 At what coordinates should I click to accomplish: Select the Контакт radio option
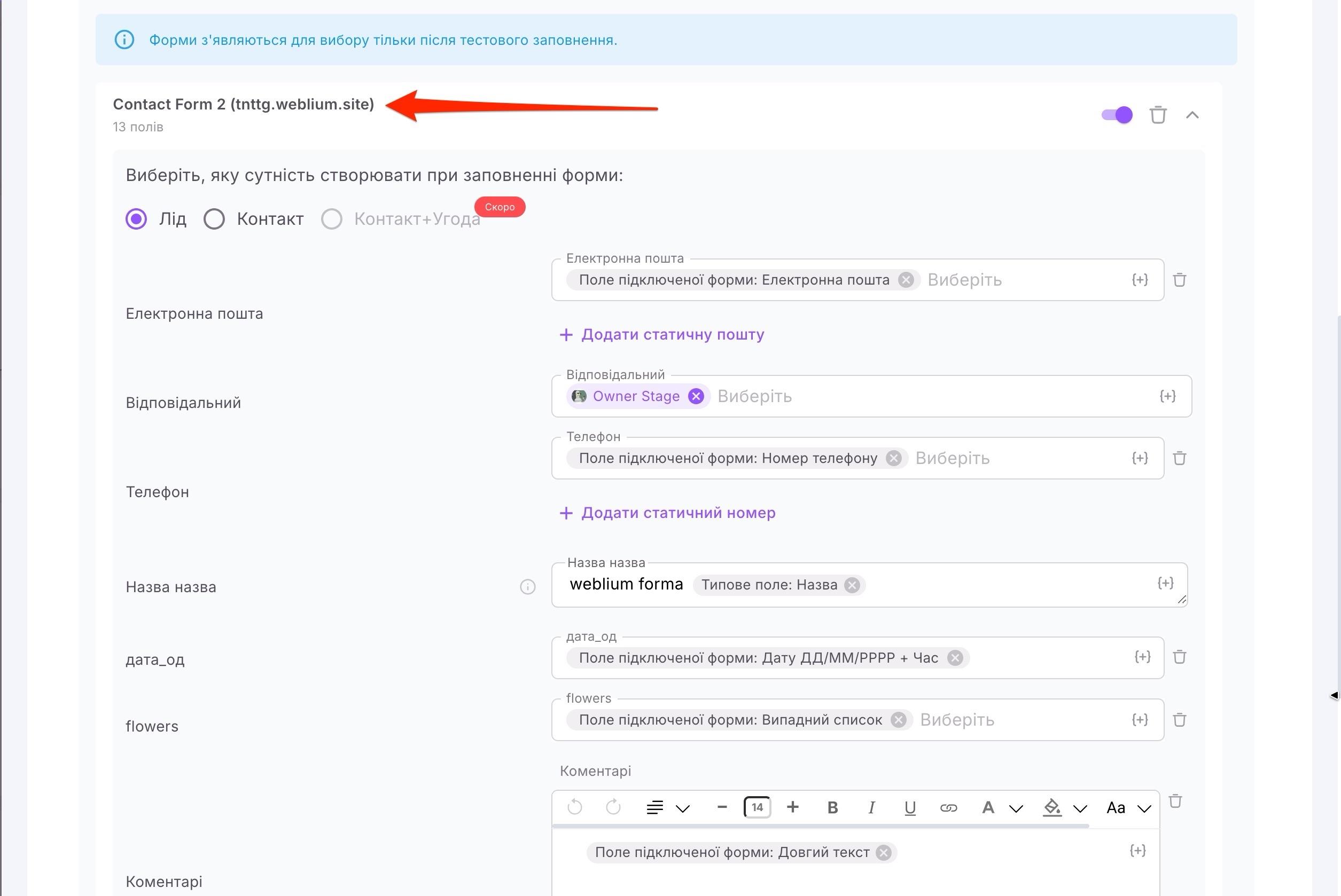click(214, 219)
